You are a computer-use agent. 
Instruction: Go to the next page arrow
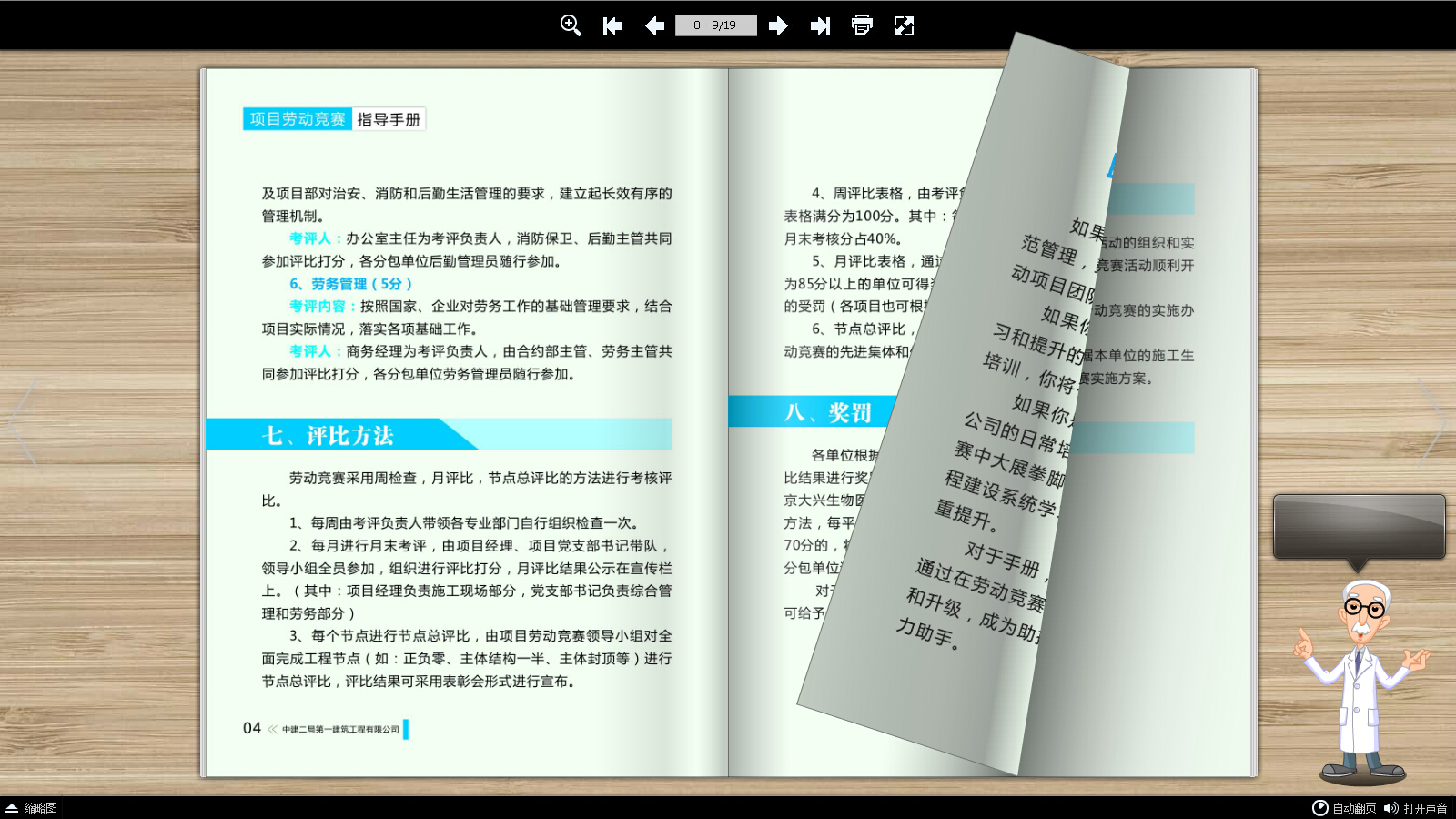[x=778, y=25]
